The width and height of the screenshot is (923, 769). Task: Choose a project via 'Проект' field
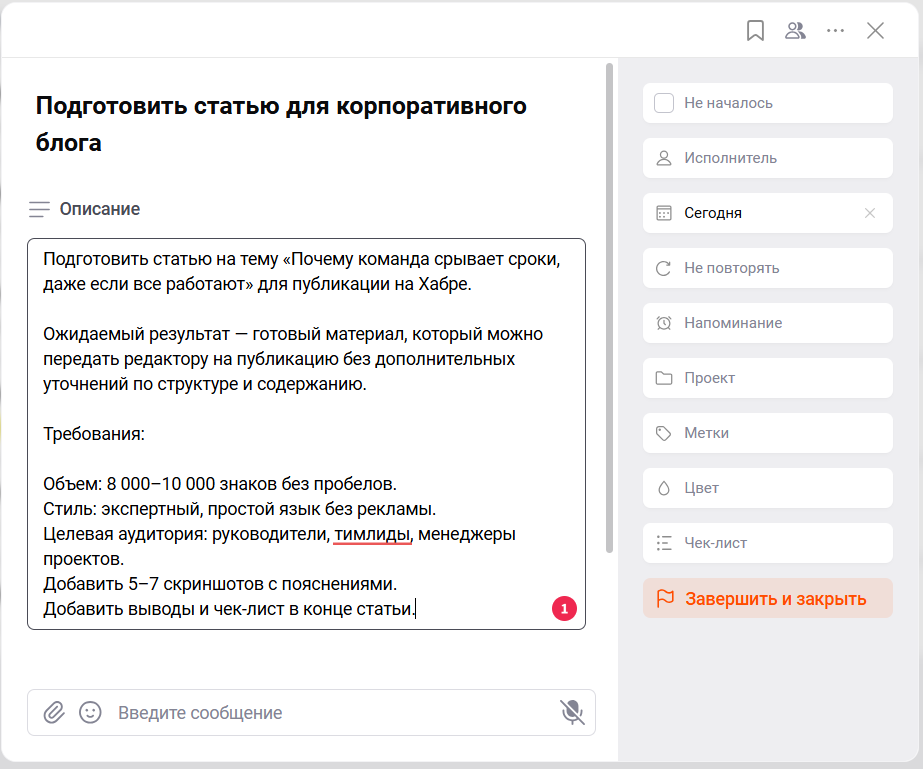(768, 378)
